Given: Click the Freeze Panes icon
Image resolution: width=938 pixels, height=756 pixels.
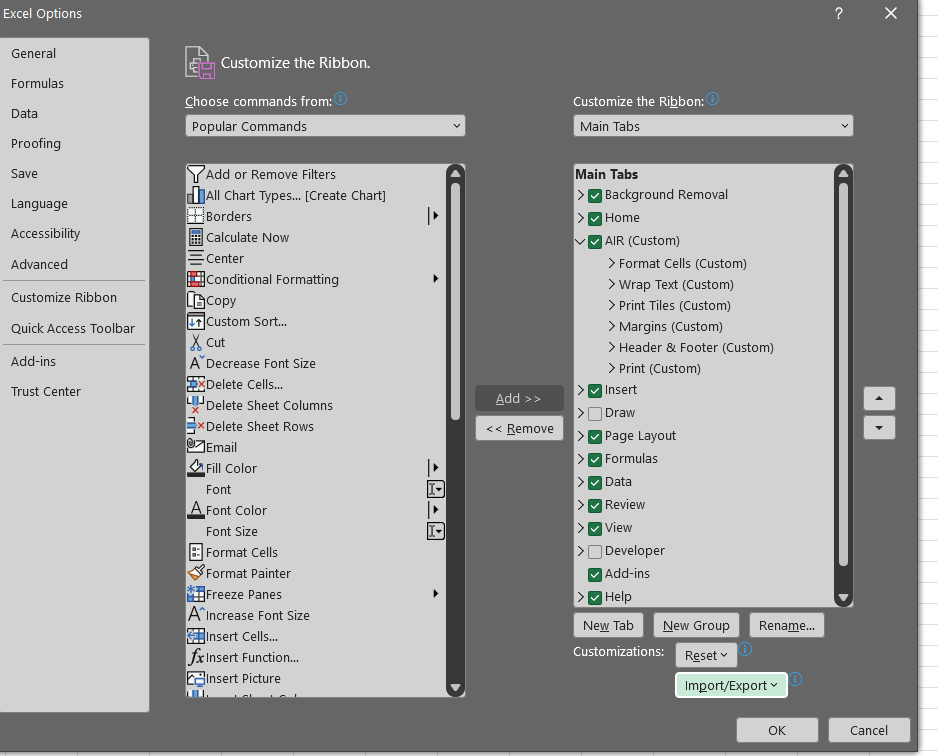Looking at the screenshot, I should tap(196, 593).
